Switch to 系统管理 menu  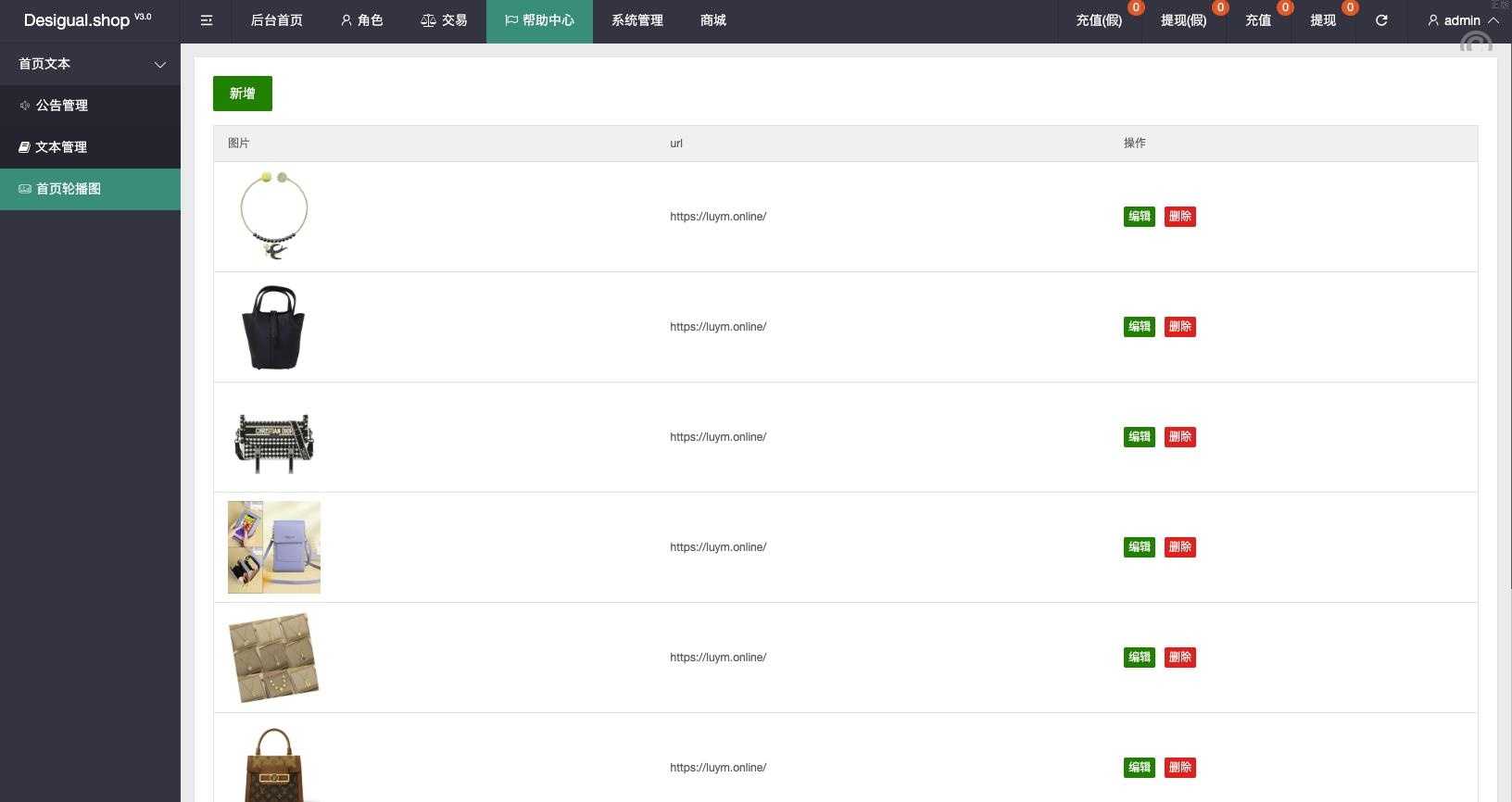click(637, 20)
